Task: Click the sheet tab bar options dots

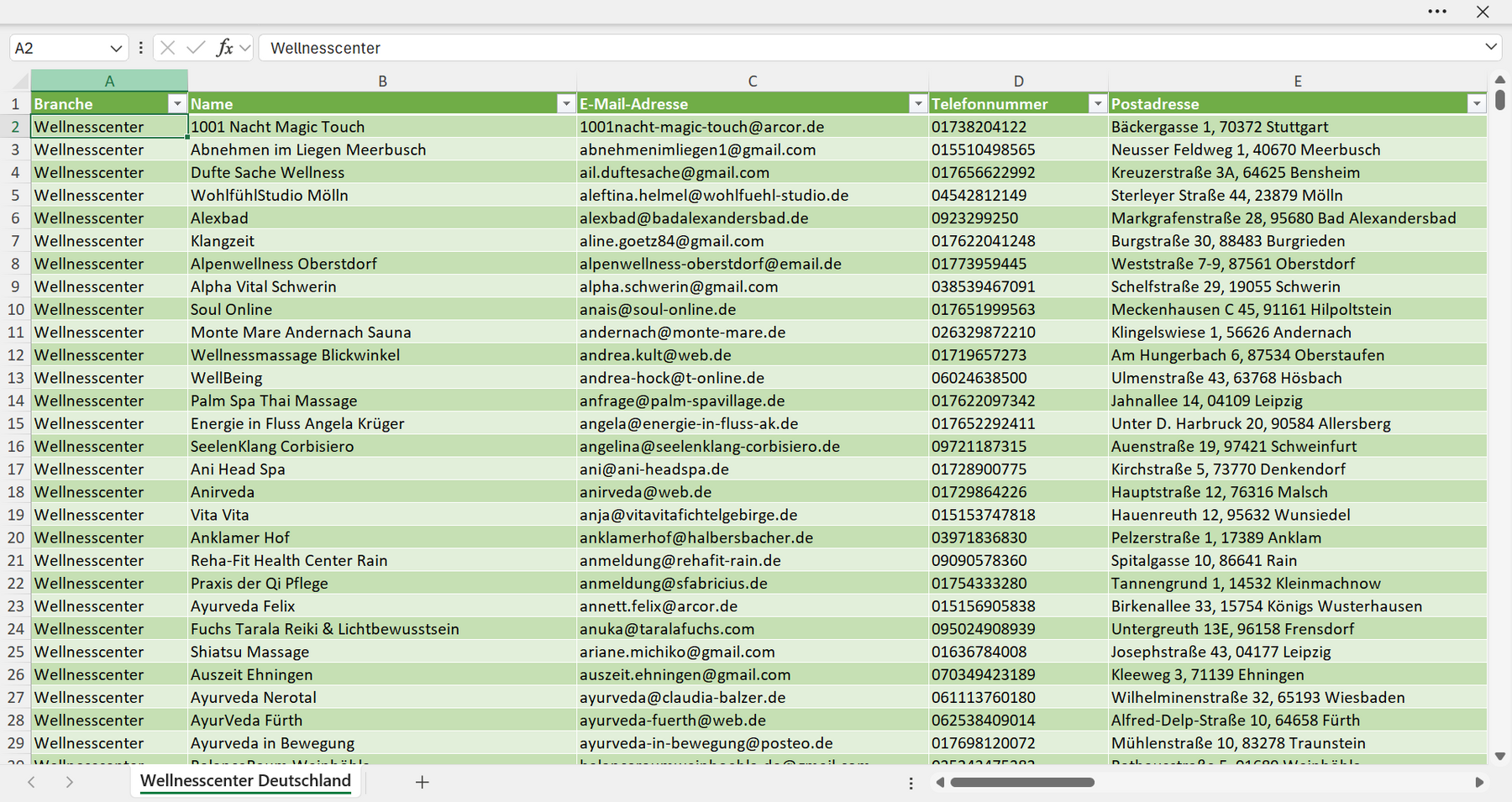Action: [x=911, y=783]
